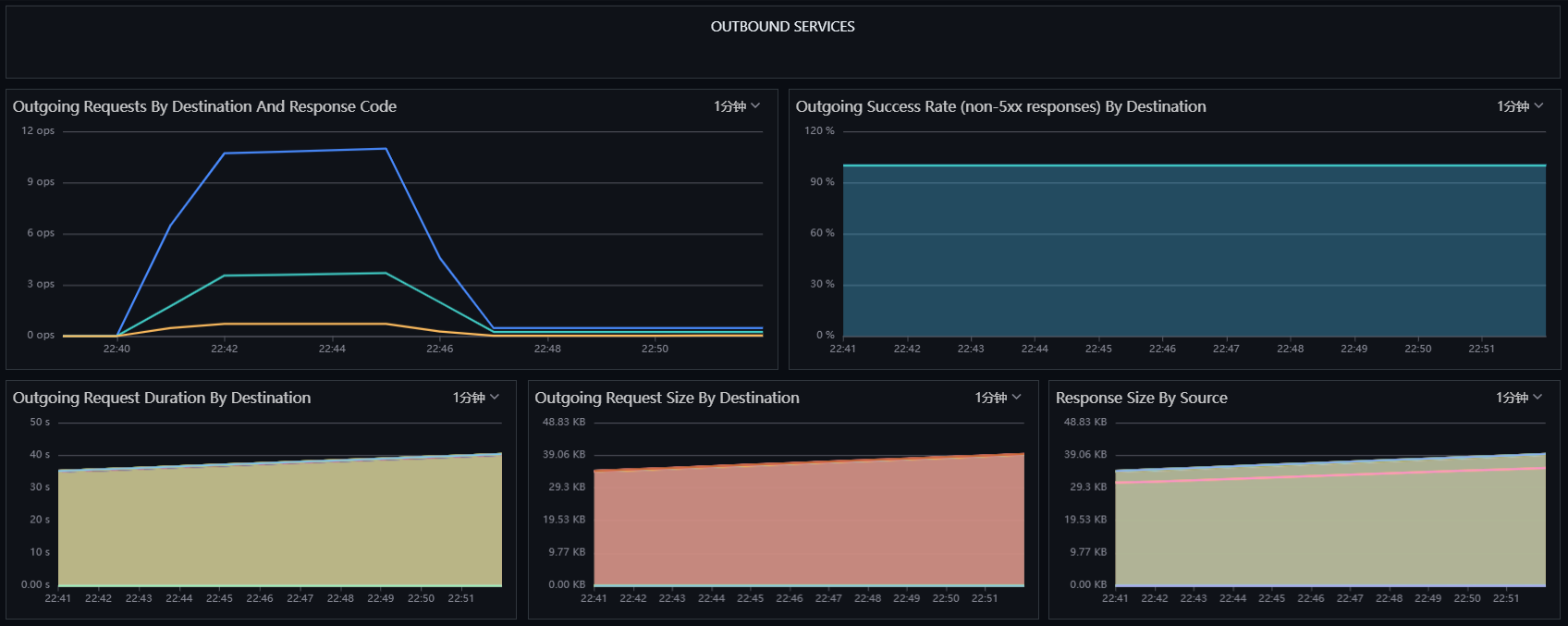Click chevron arrow in Response Size By Source panel

tap(1537, 398)
